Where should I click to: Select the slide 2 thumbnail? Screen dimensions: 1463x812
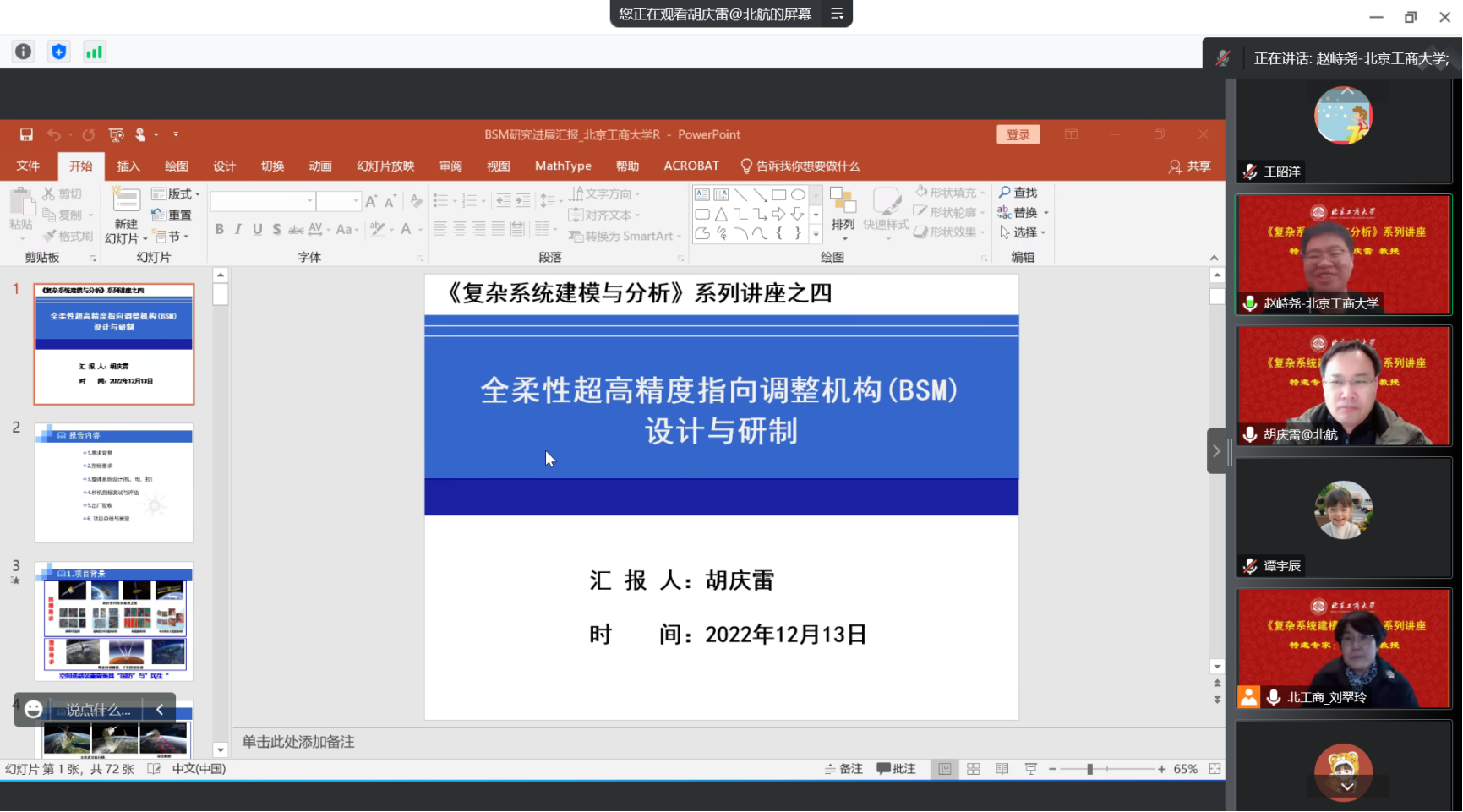114,482
